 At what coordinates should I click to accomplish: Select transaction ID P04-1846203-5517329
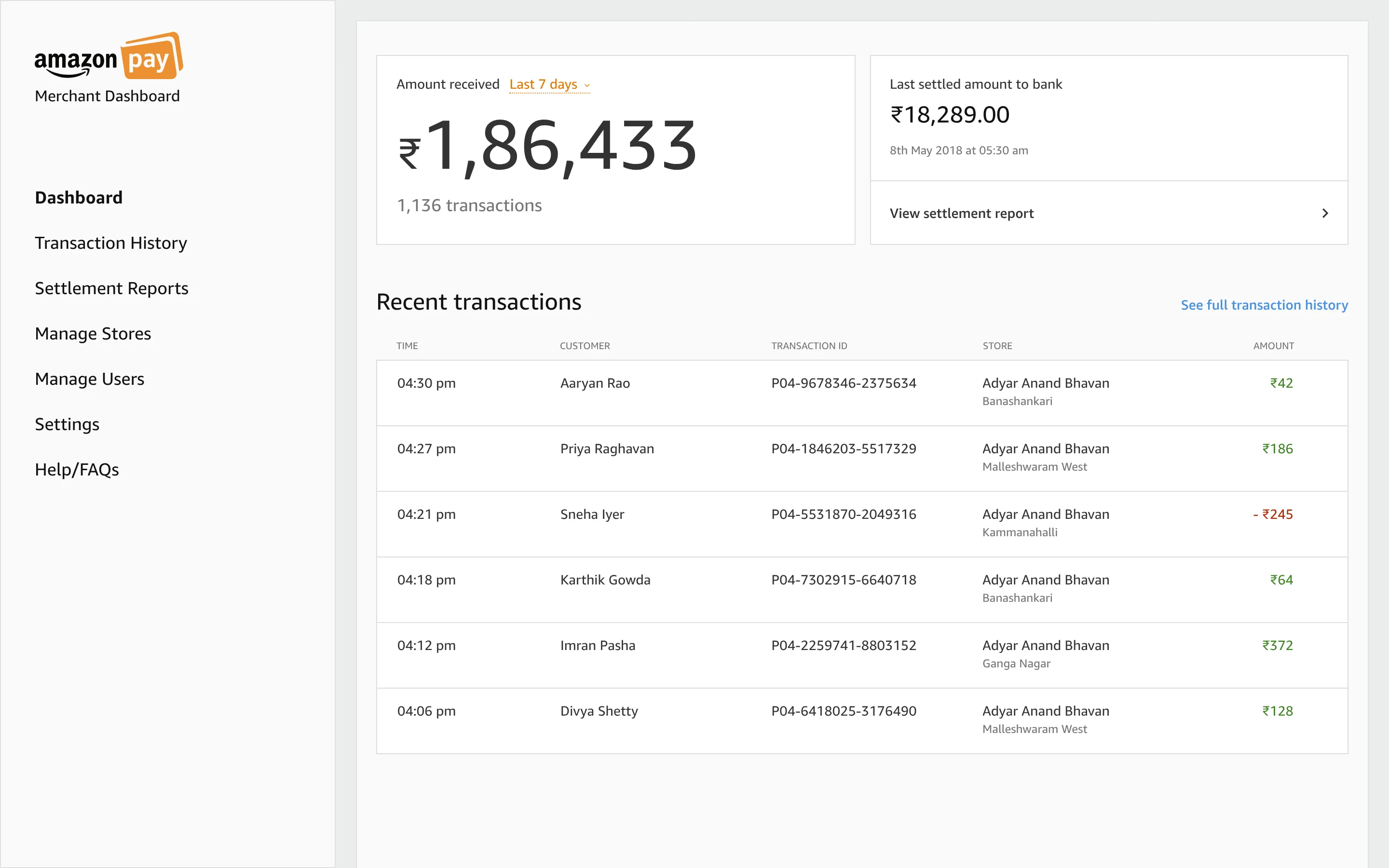tap(844, 449)
